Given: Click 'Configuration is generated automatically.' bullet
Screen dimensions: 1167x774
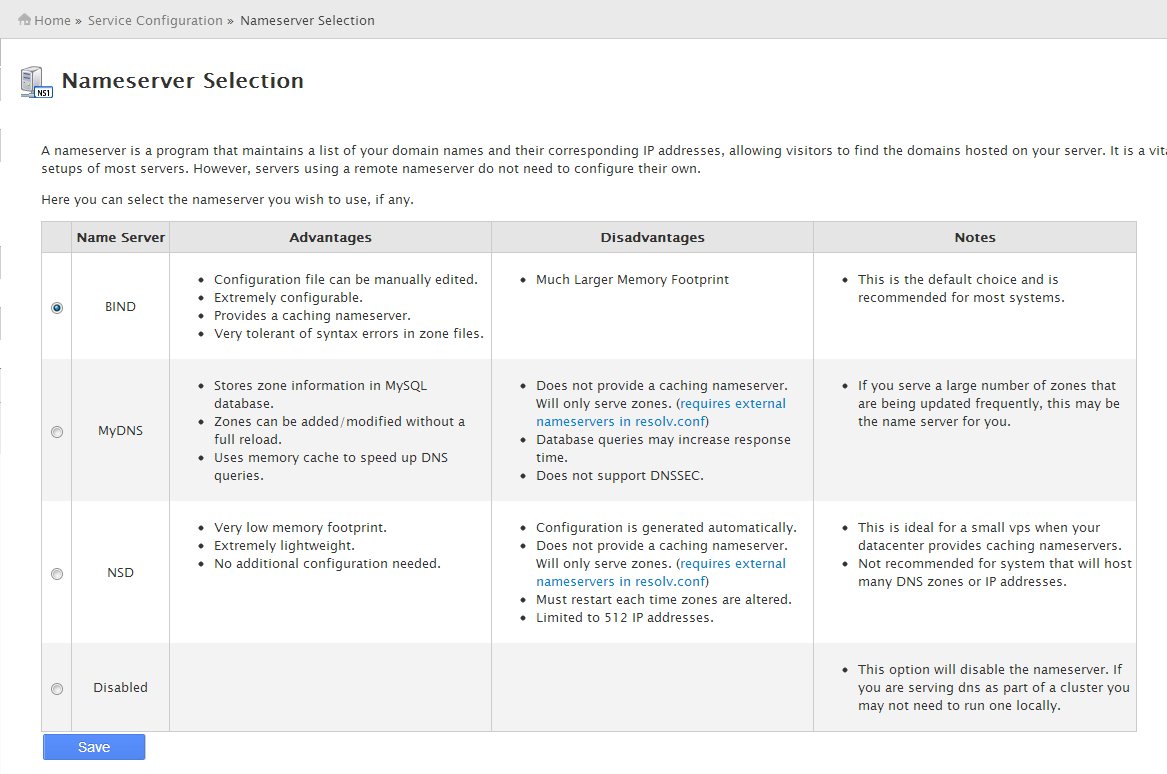Looking at the screenshot, I should point(666,527).
